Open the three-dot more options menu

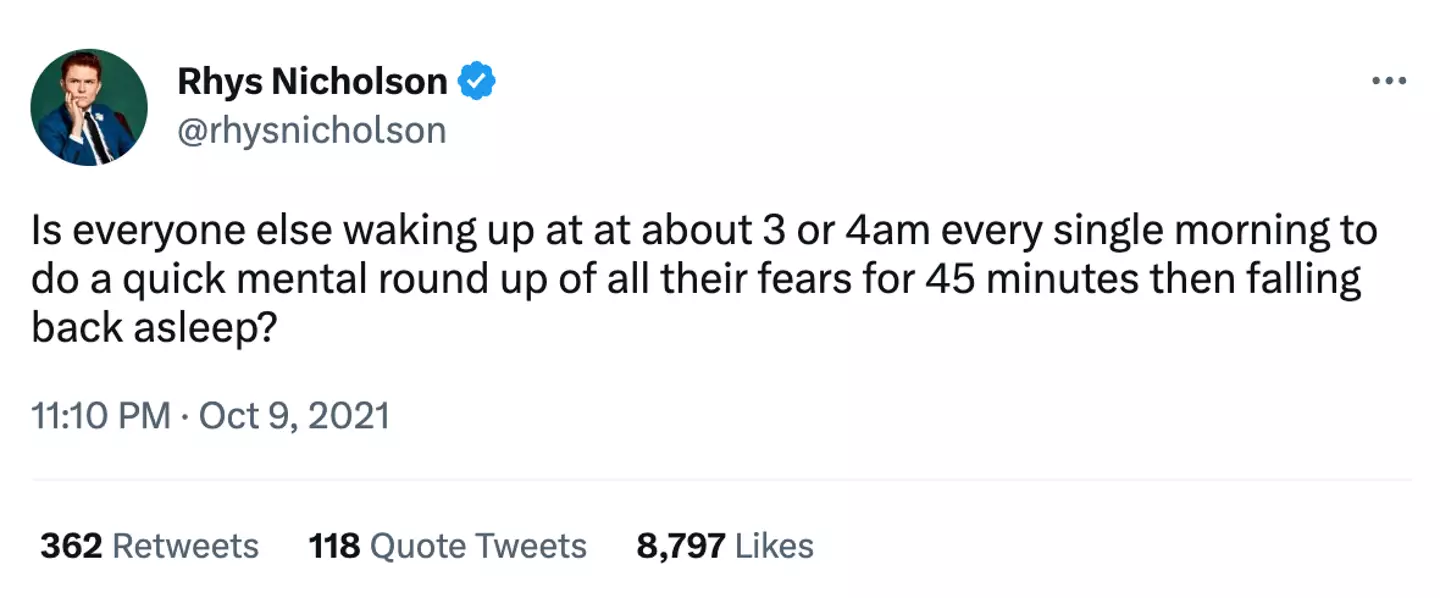pyautogui.click(x=1389, y=82)
